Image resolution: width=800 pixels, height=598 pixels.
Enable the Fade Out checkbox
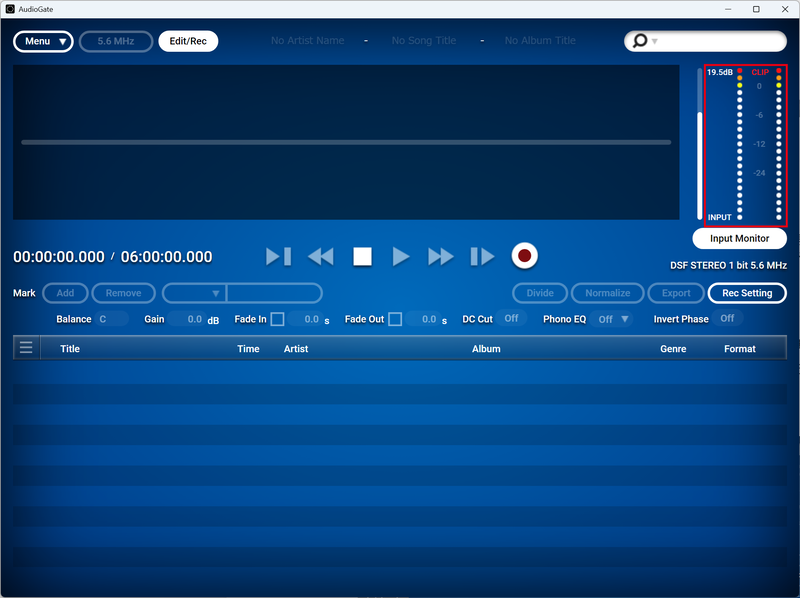395,319
